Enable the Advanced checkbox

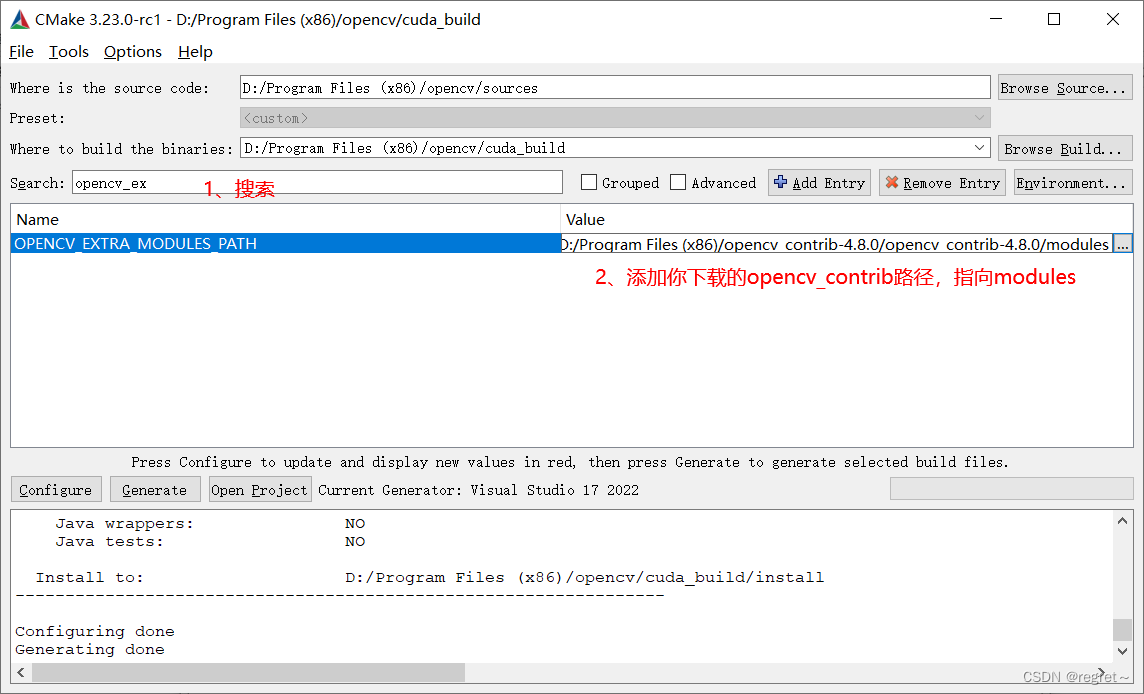point(677,183)
